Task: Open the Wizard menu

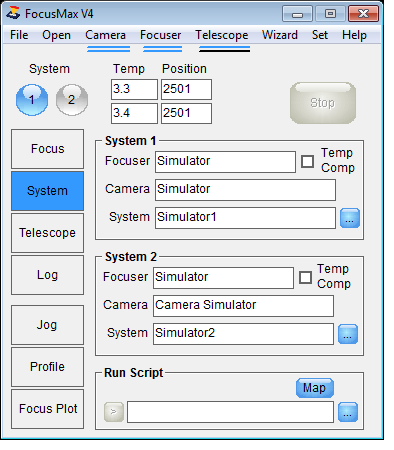Action: coord(280,35)
